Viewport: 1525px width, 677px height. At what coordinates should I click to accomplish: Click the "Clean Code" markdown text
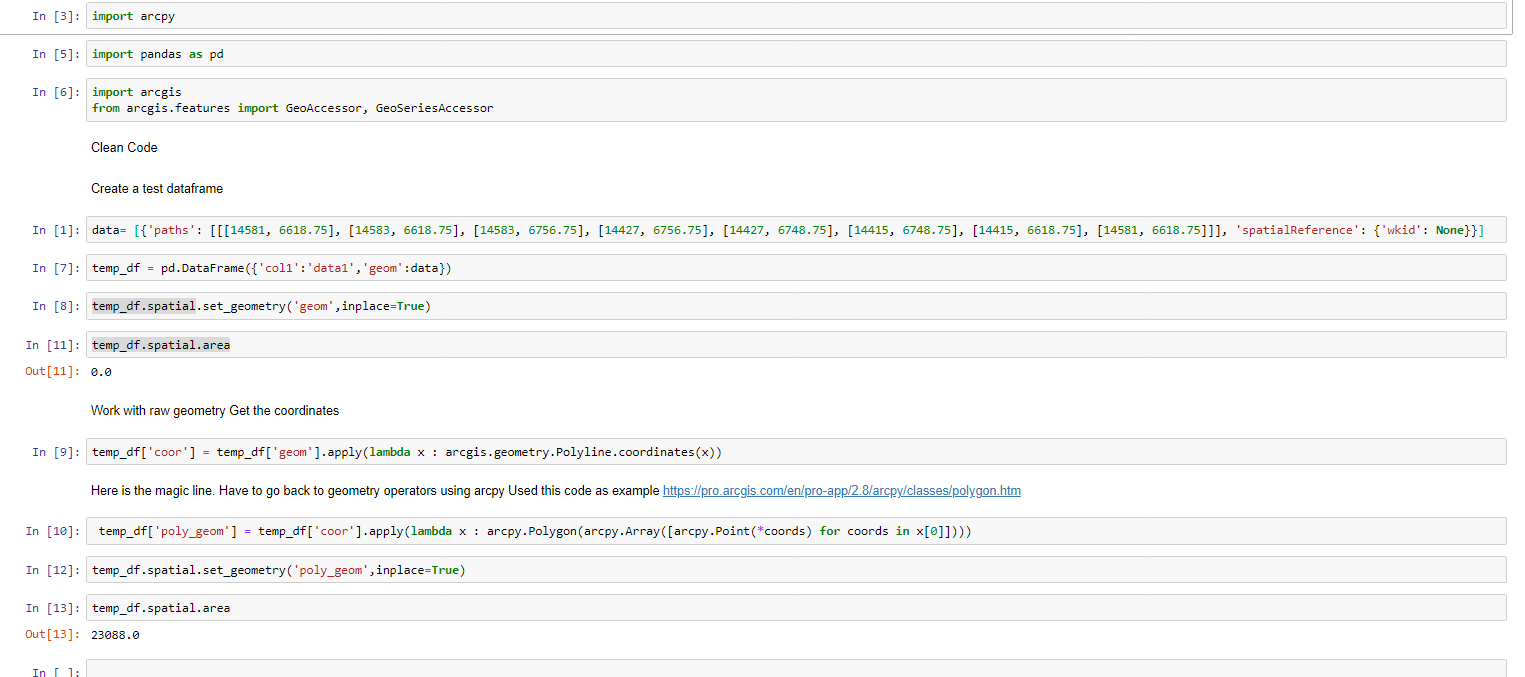(123, 147)
